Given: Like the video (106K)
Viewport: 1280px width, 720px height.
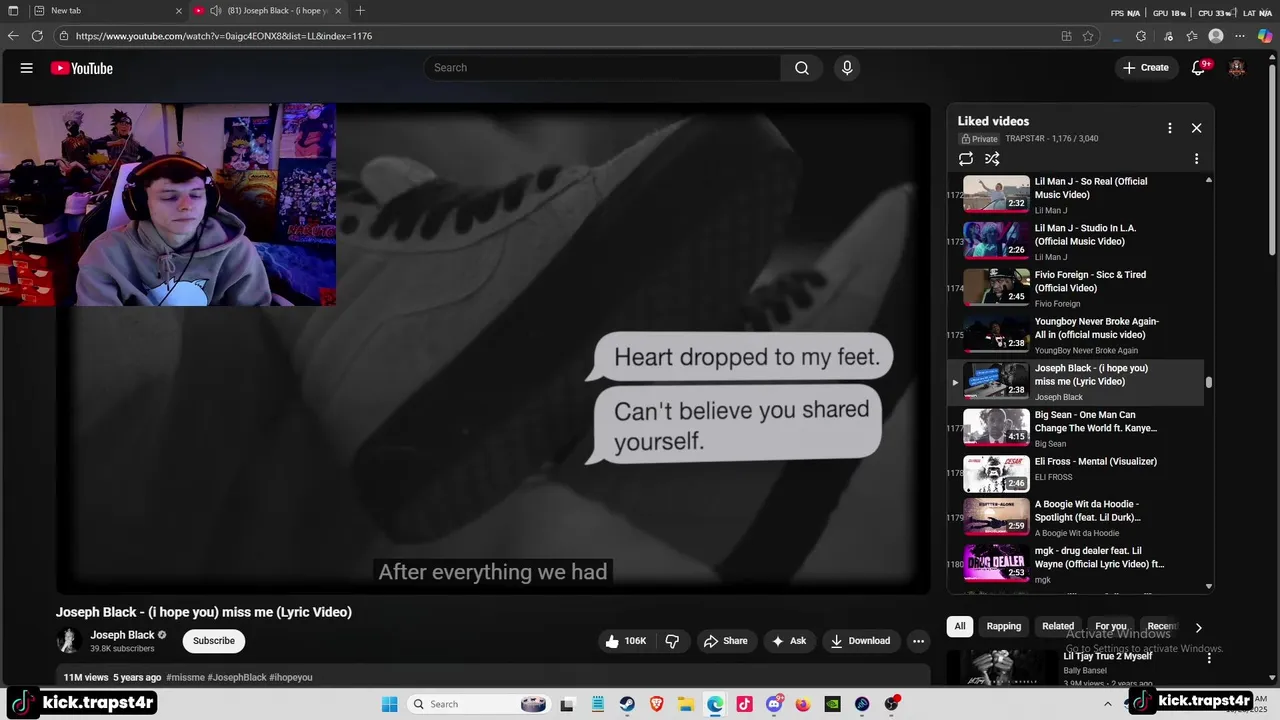Looking at the screenshot, I should click(x=626, y=641).
